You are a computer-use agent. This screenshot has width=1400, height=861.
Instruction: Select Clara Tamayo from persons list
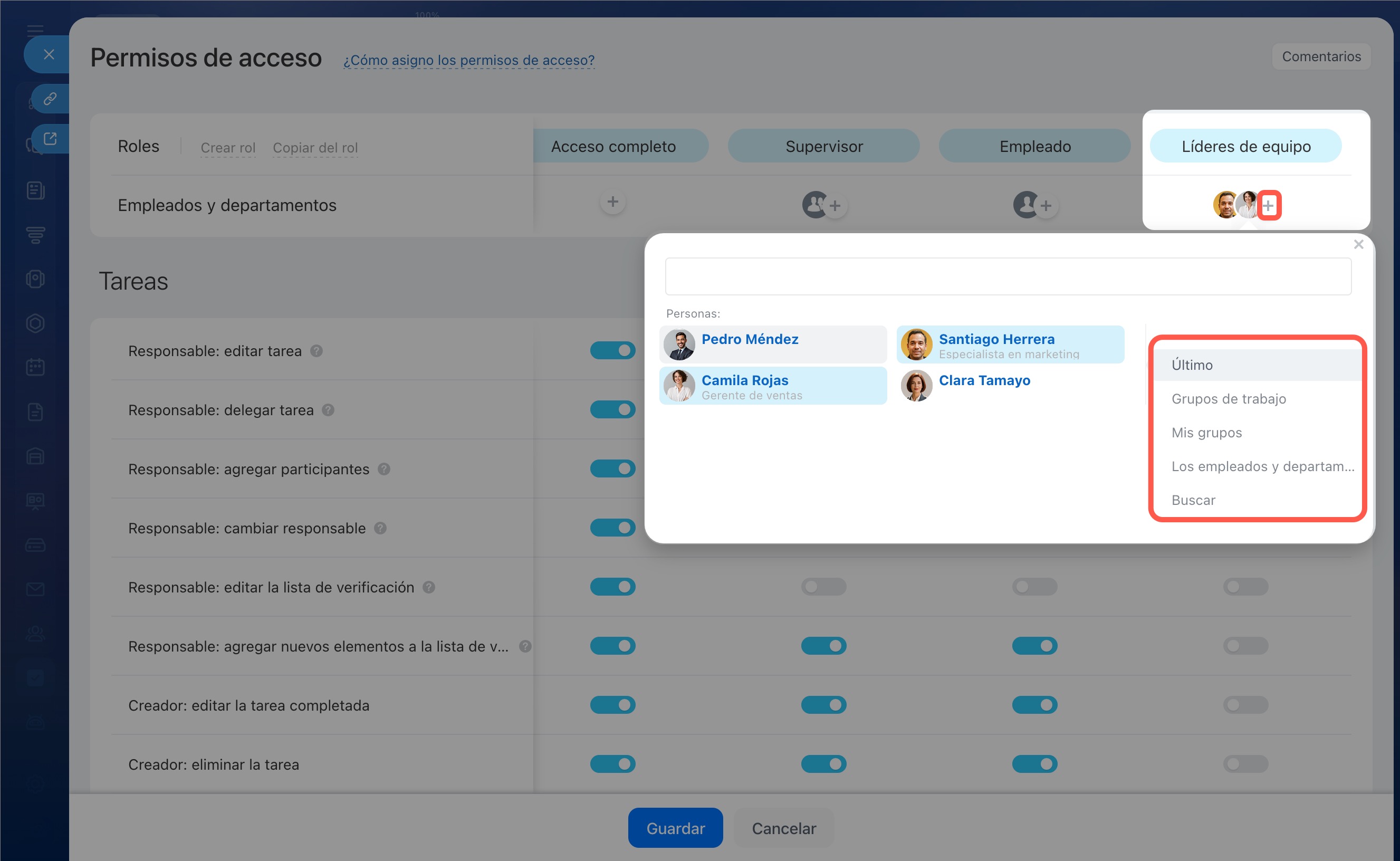(984, 380)
